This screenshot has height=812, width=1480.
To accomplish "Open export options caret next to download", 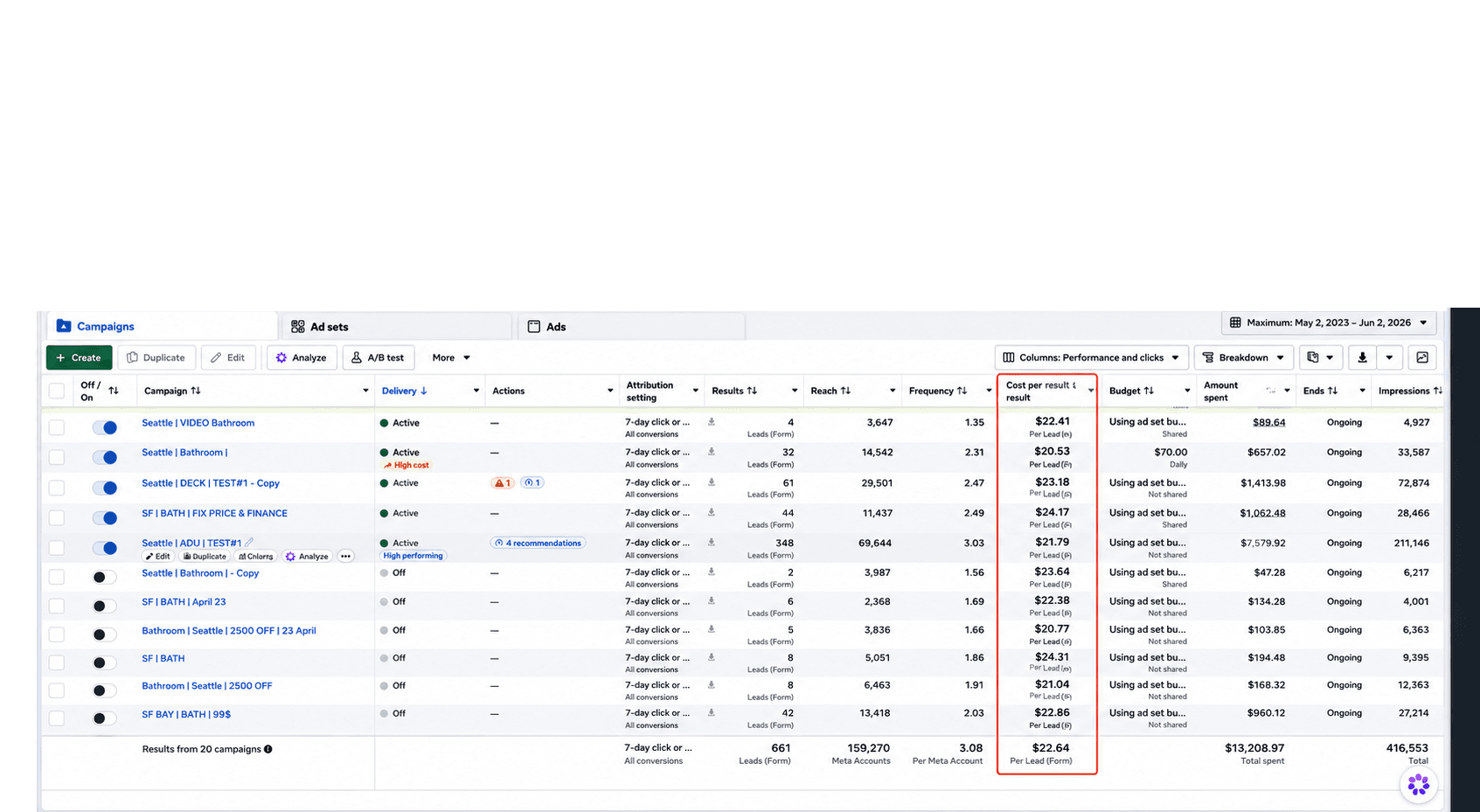I will (x=1389, y=357).
